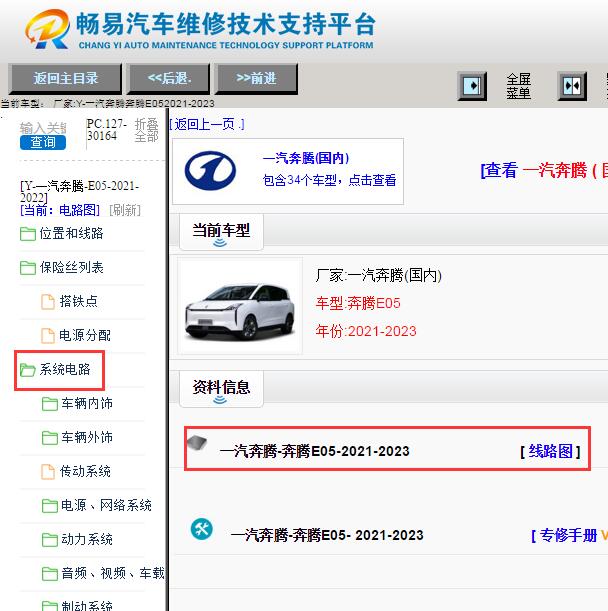Expand 位置和线路 tree item
Viewport: 608px width, 611px height.
click(71, 234)
